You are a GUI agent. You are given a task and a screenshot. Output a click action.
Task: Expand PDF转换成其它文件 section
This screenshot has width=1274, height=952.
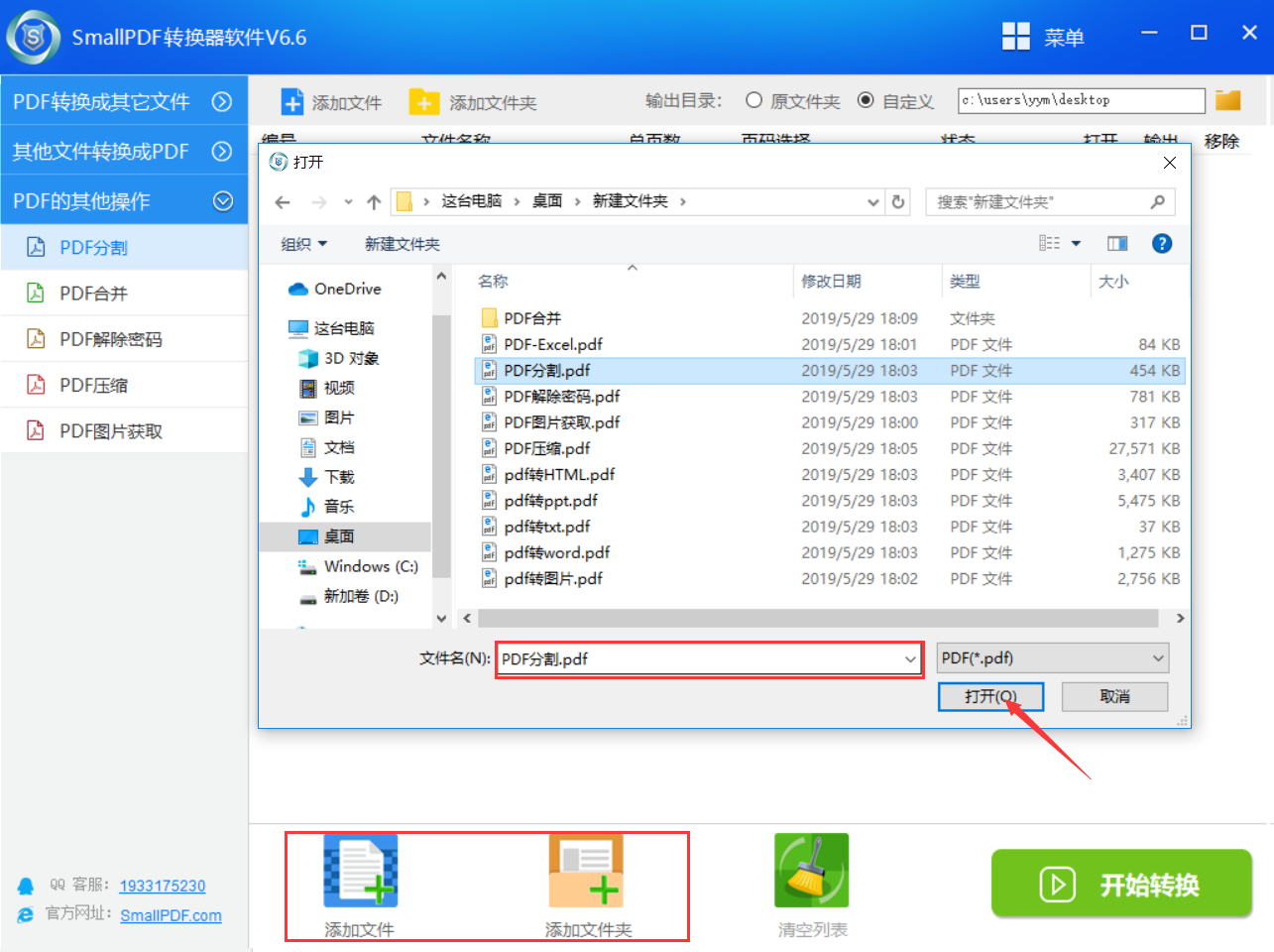pos(222,102)
